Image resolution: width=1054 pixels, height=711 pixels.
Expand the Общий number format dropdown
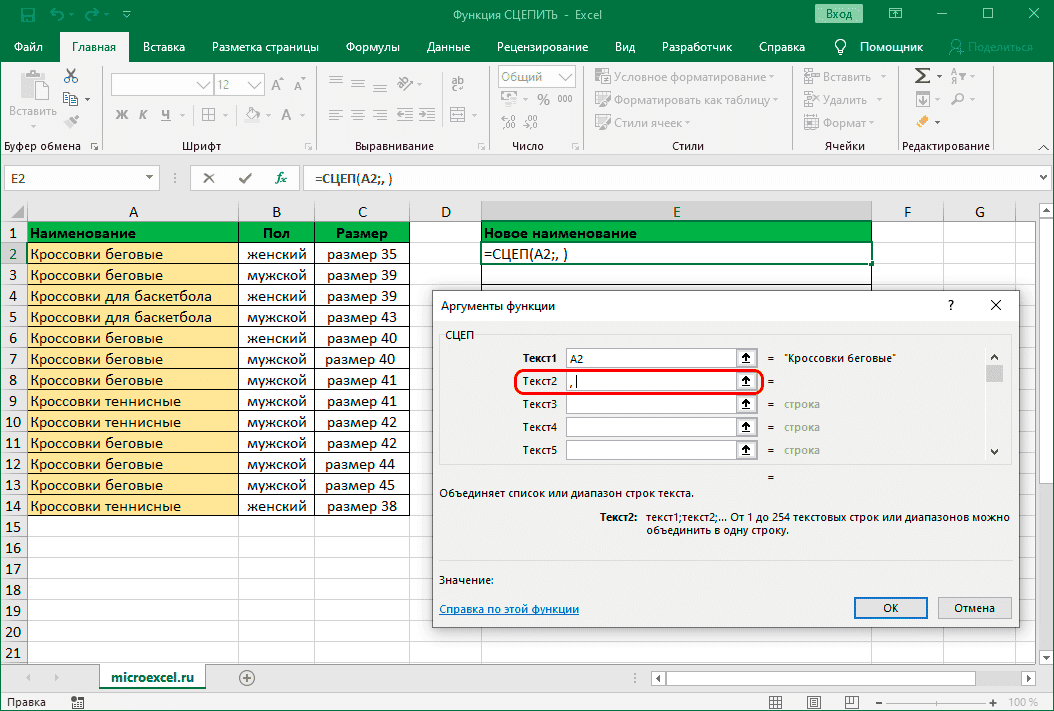click(565, 77)
